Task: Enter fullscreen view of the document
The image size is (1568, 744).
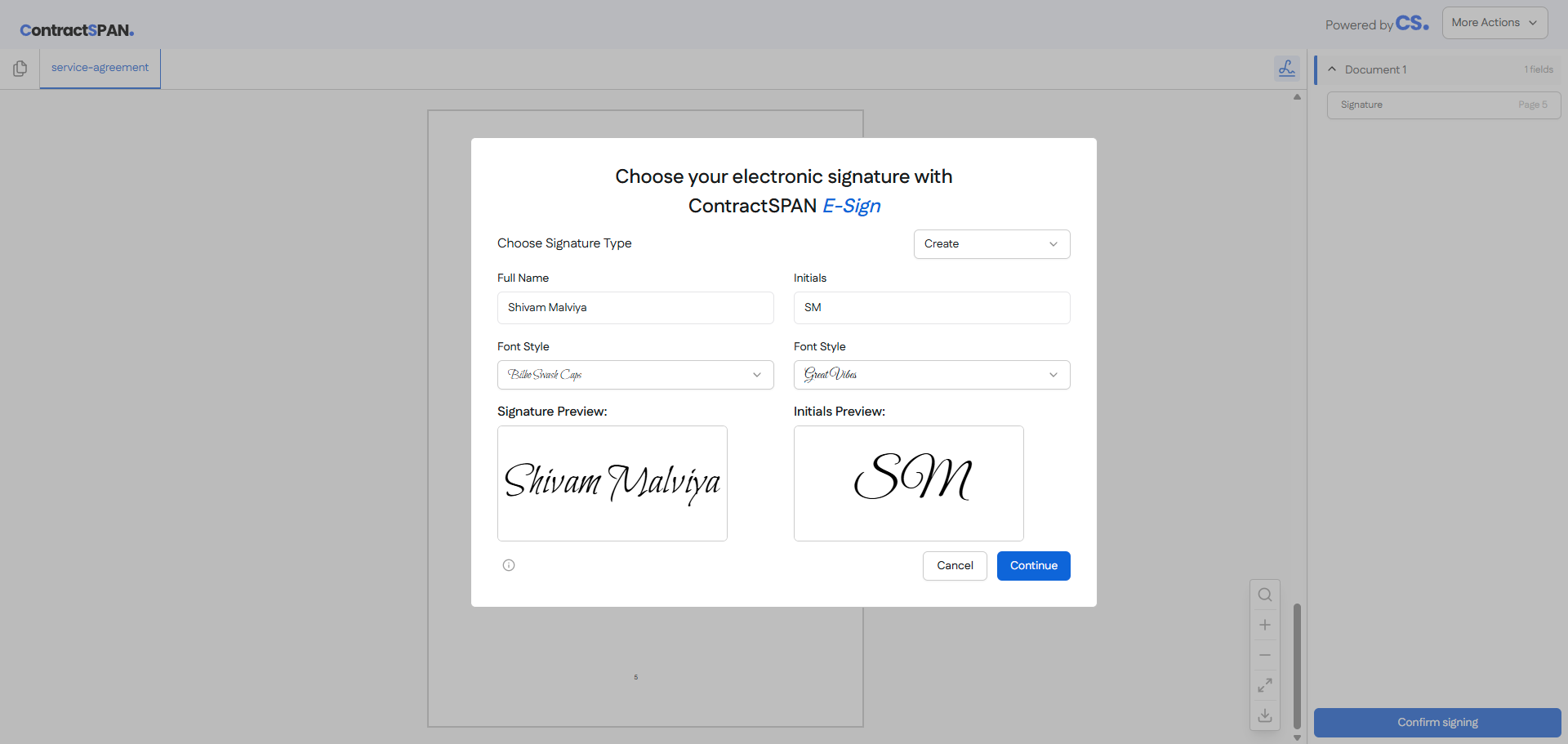Action: pos(1265,684)
